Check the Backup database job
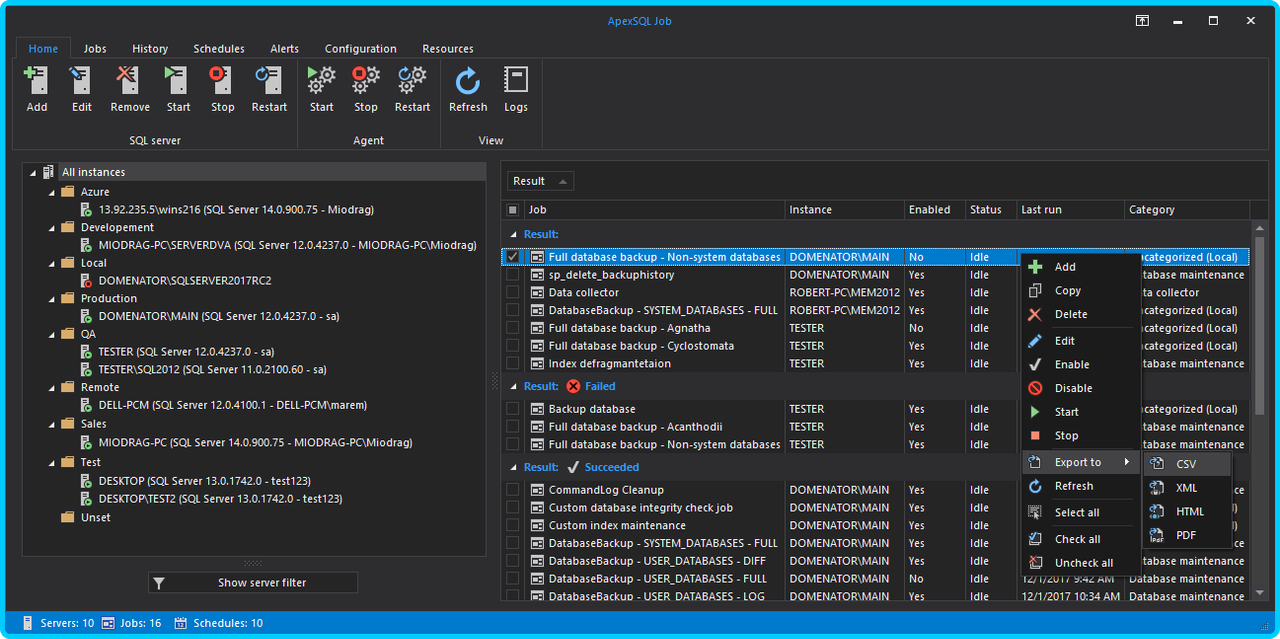 tap(513, 409)
